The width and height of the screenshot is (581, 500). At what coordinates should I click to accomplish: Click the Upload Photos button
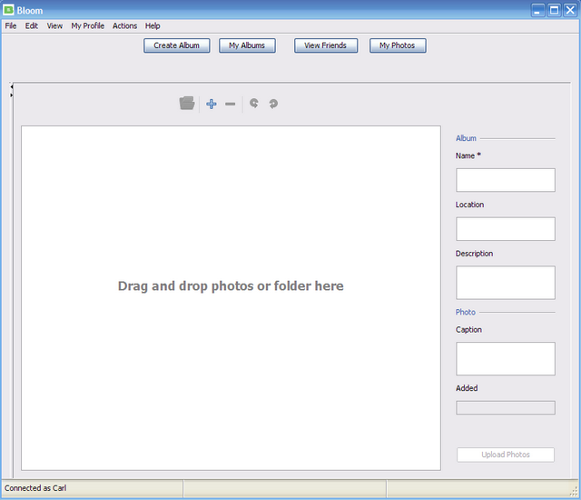(506, 455)
